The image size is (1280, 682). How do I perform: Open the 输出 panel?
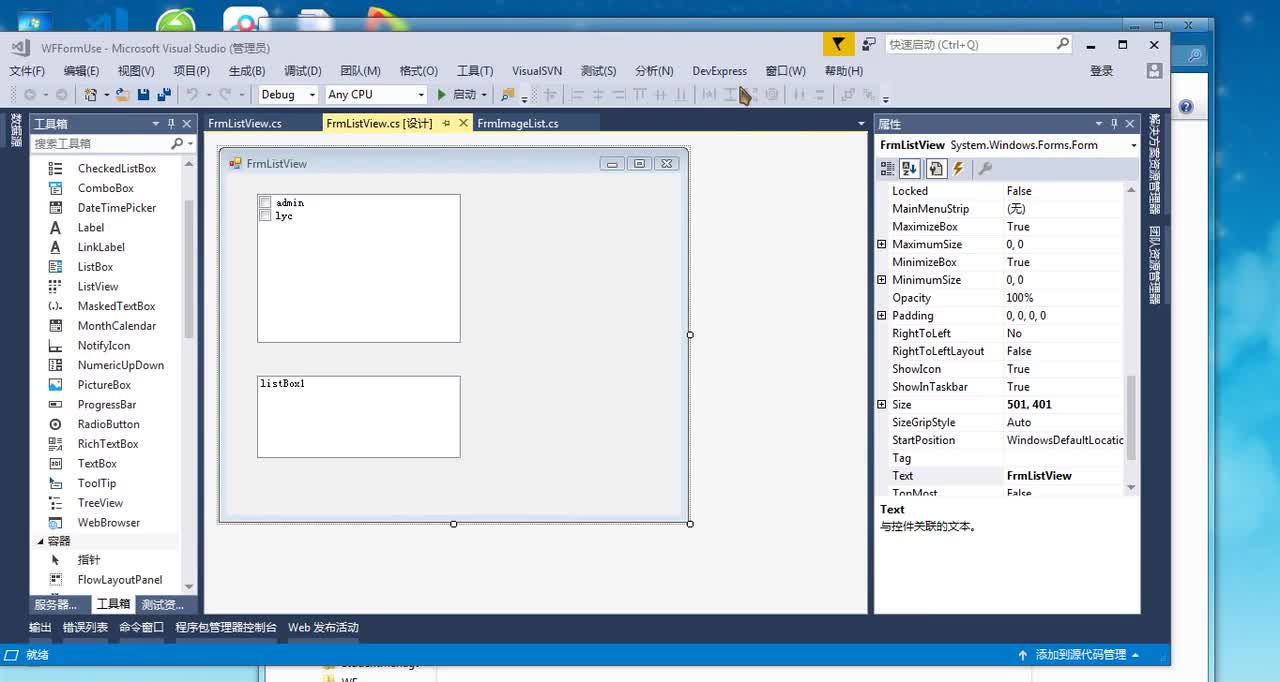coord(40,628)
